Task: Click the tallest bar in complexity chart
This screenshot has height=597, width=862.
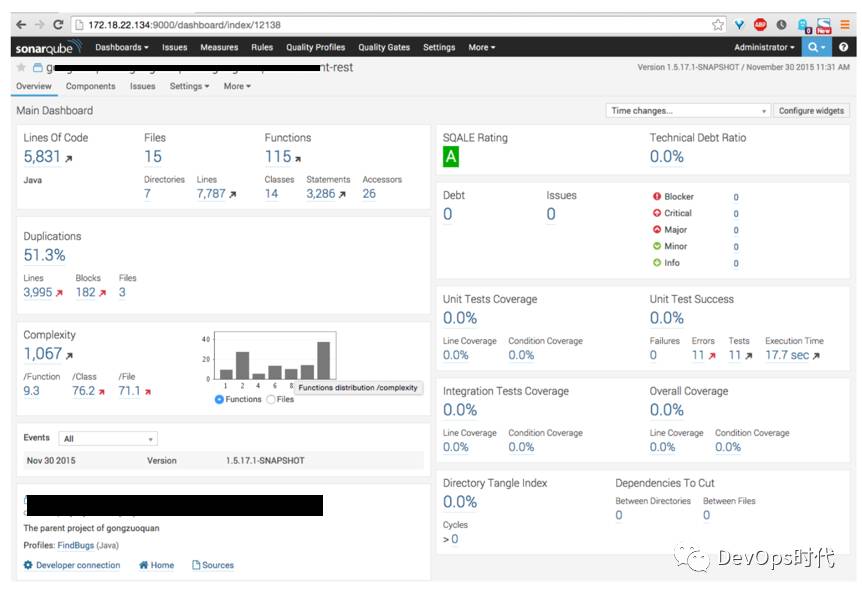Action: [323, 360]
